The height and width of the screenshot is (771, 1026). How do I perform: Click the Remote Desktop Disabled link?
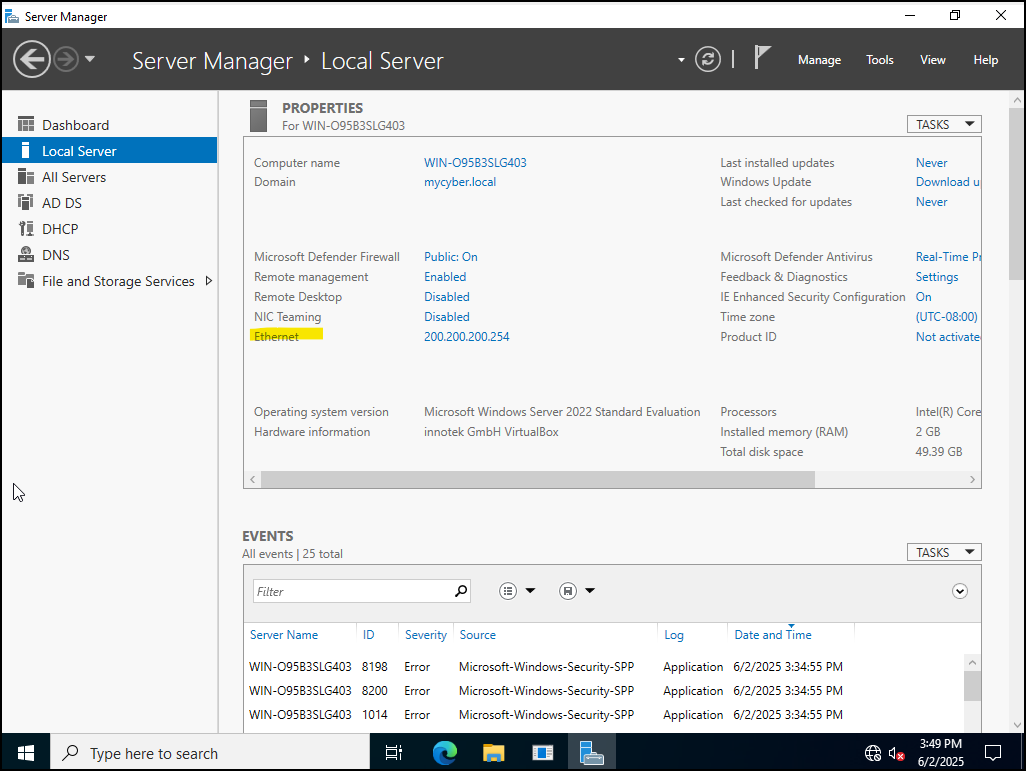446,297
